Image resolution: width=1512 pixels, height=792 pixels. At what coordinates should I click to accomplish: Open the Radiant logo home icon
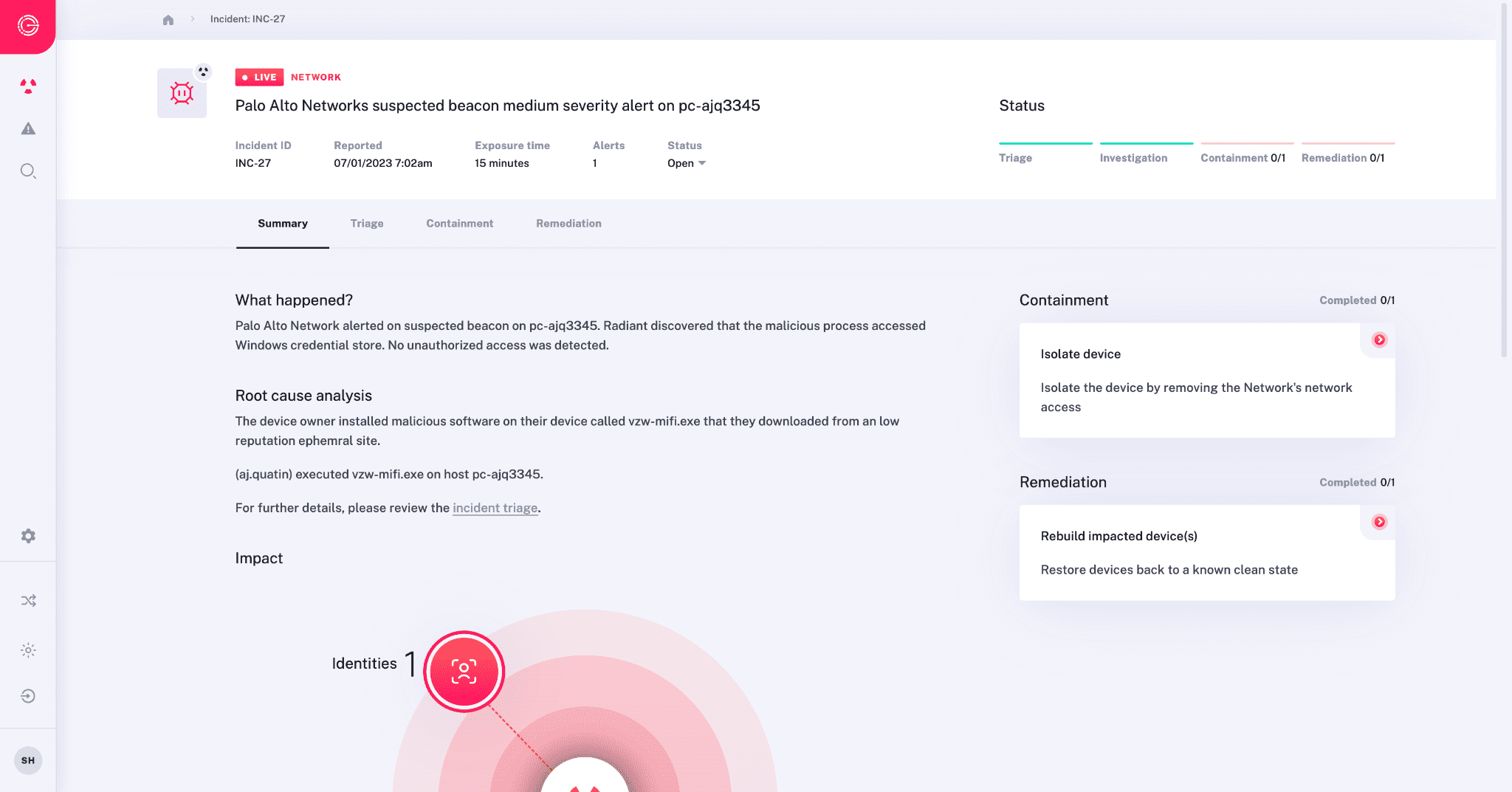(28, 26)
